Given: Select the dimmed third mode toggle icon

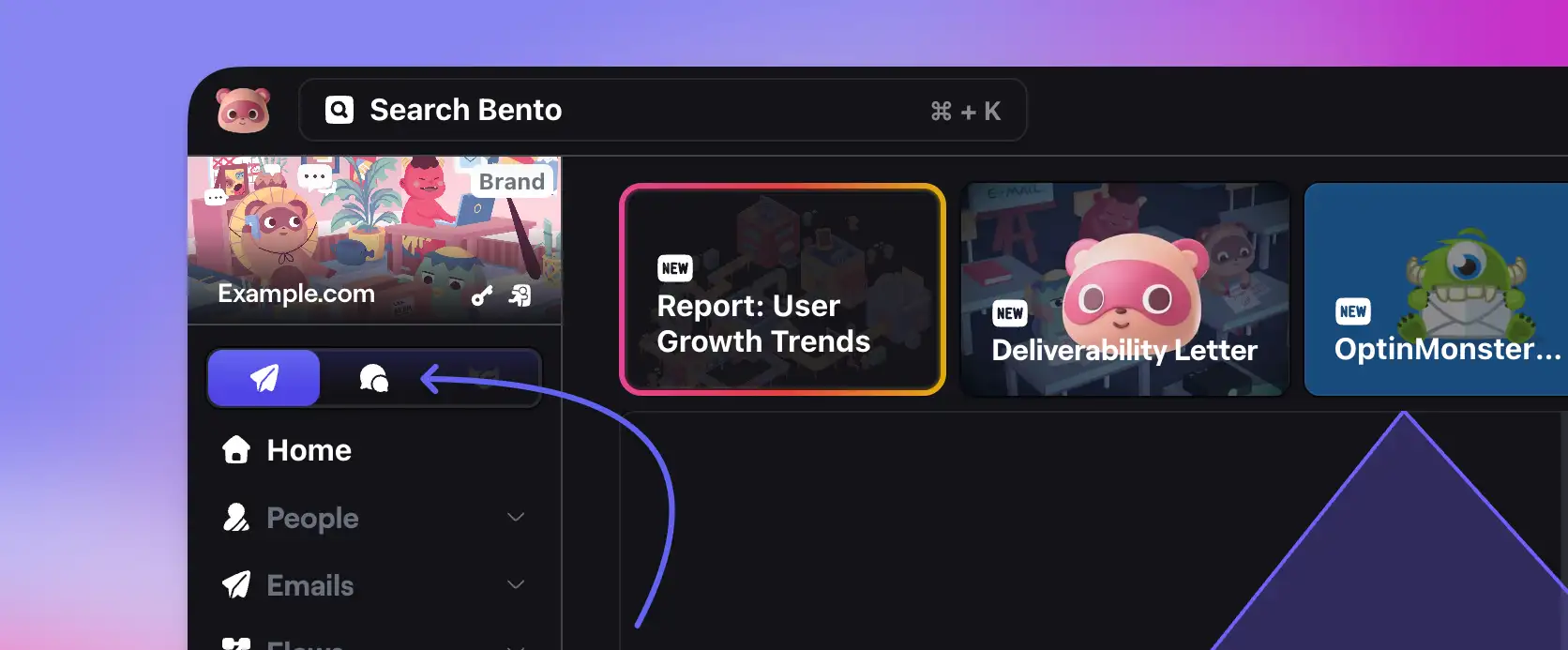Looking at the screenshot, I should pos(484,378).
